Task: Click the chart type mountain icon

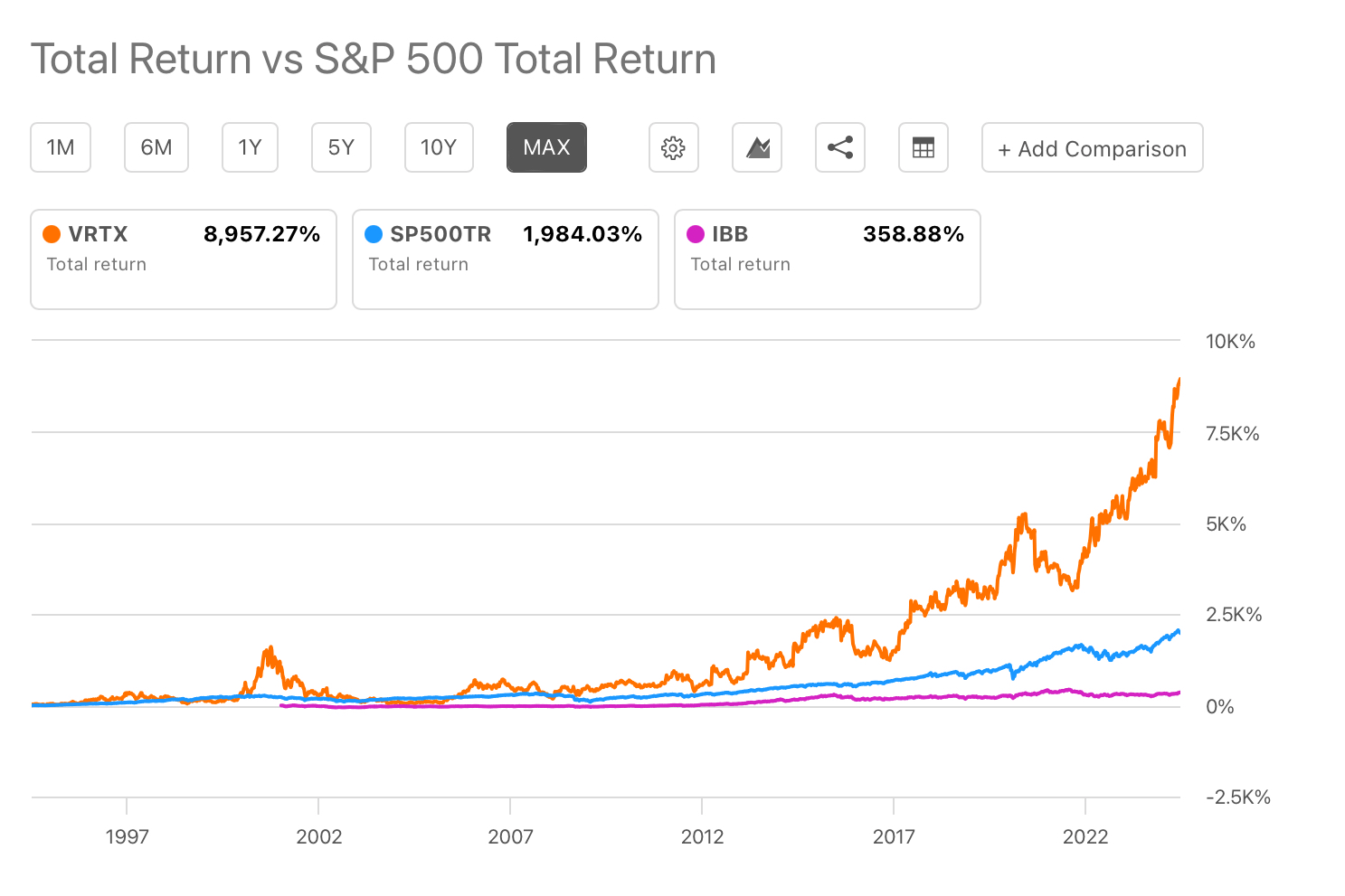Action: tap(757, 147)
